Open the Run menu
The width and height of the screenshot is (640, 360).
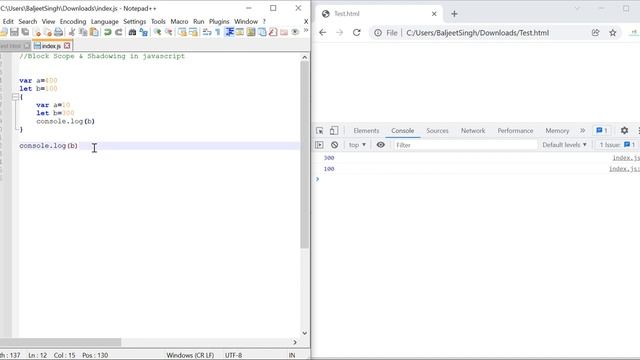[199, 21]
